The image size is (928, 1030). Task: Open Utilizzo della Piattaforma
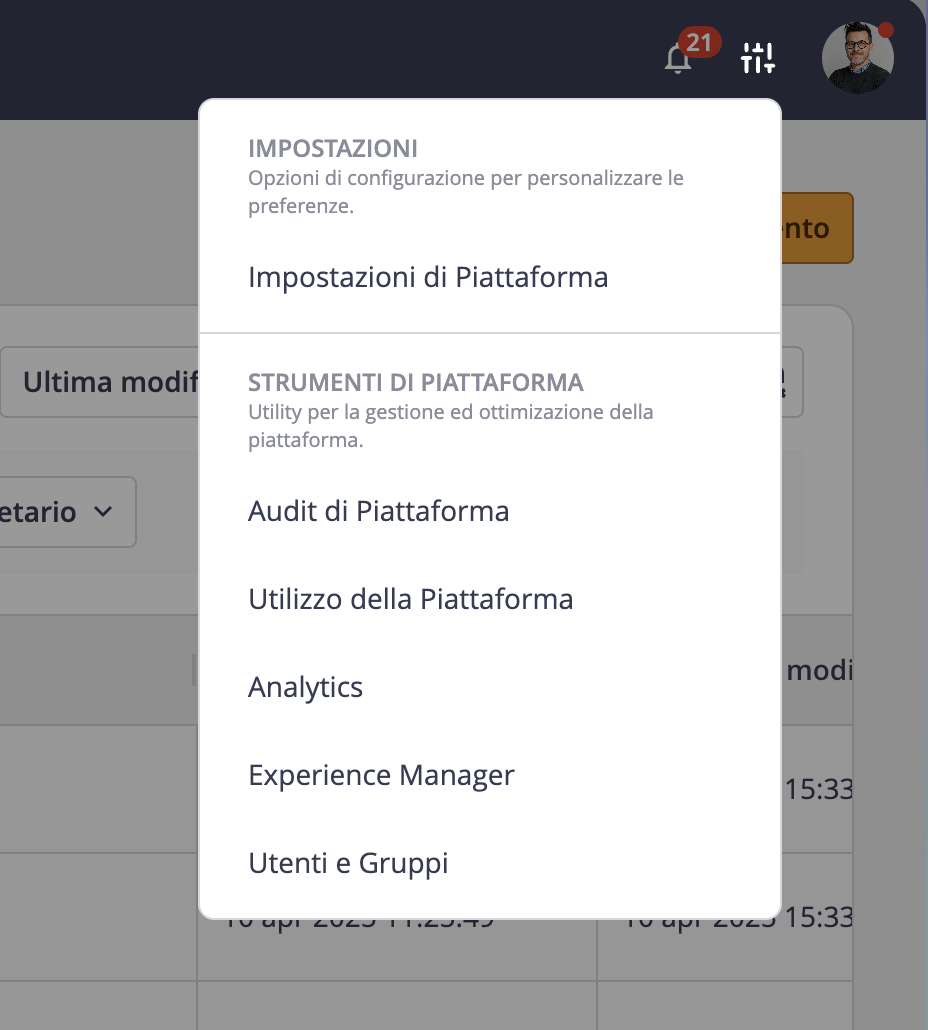click(410, 599)
